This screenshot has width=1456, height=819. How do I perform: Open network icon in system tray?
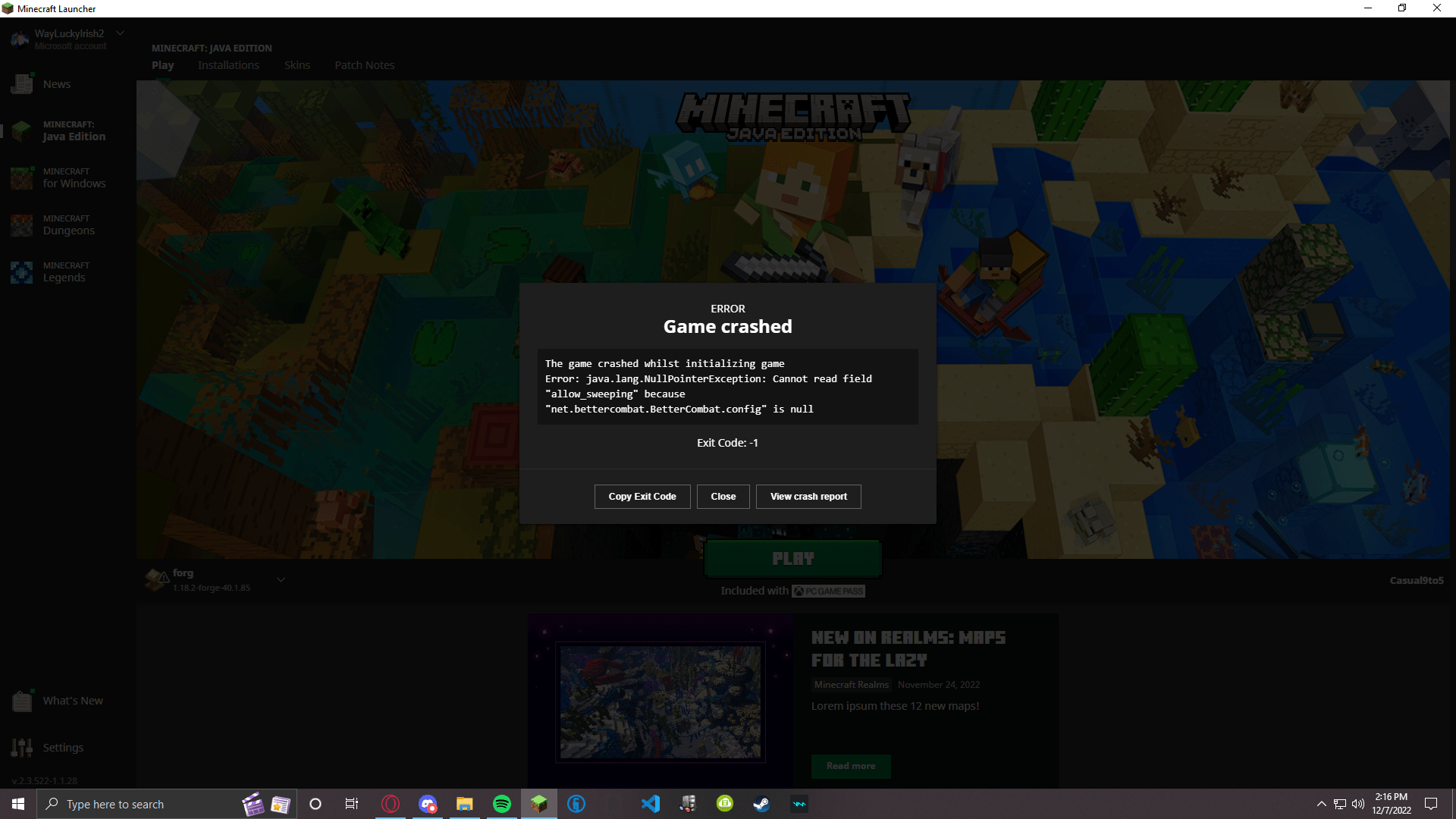pos(1340,804)
